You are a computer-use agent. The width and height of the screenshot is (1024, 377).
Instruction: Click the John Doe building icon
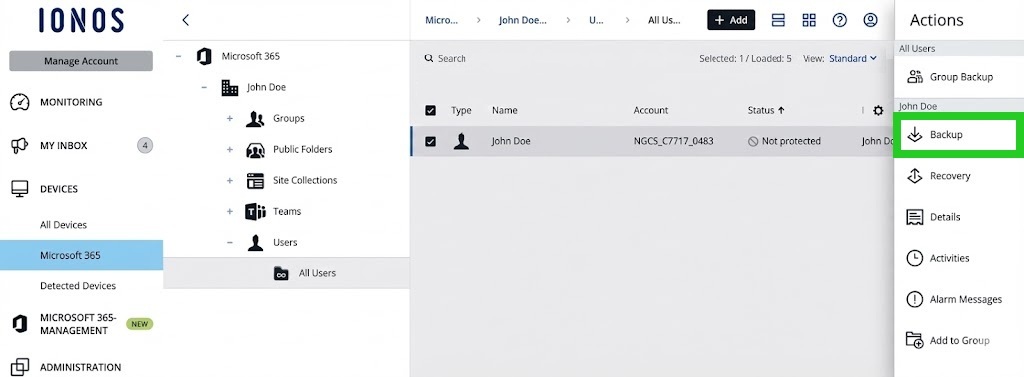pos(230,88)
